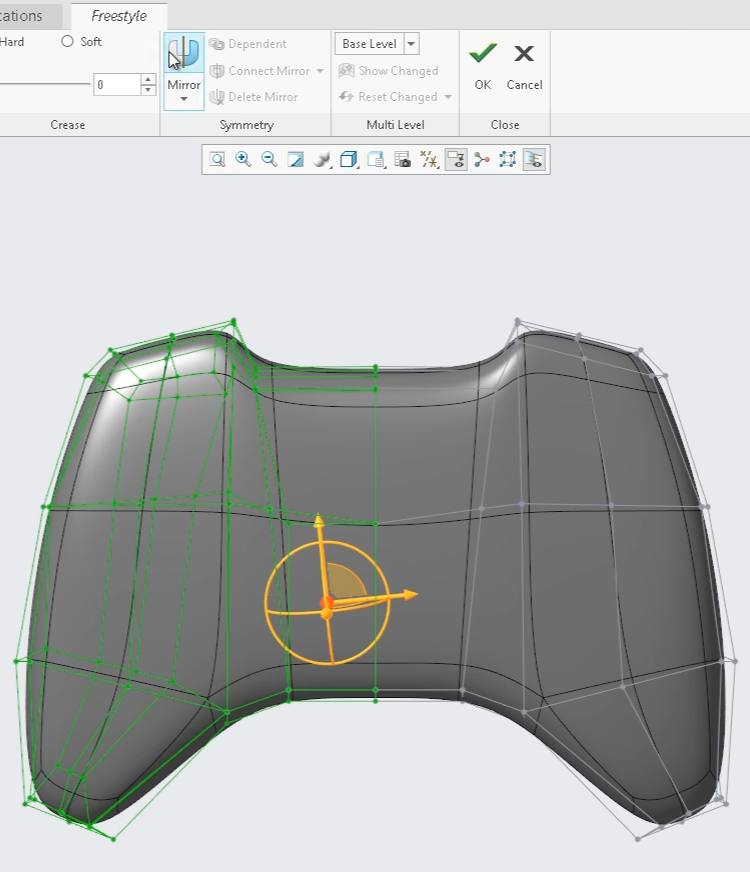Click the Connect Mirror command

pyautogui.click(x=260, y=71)
